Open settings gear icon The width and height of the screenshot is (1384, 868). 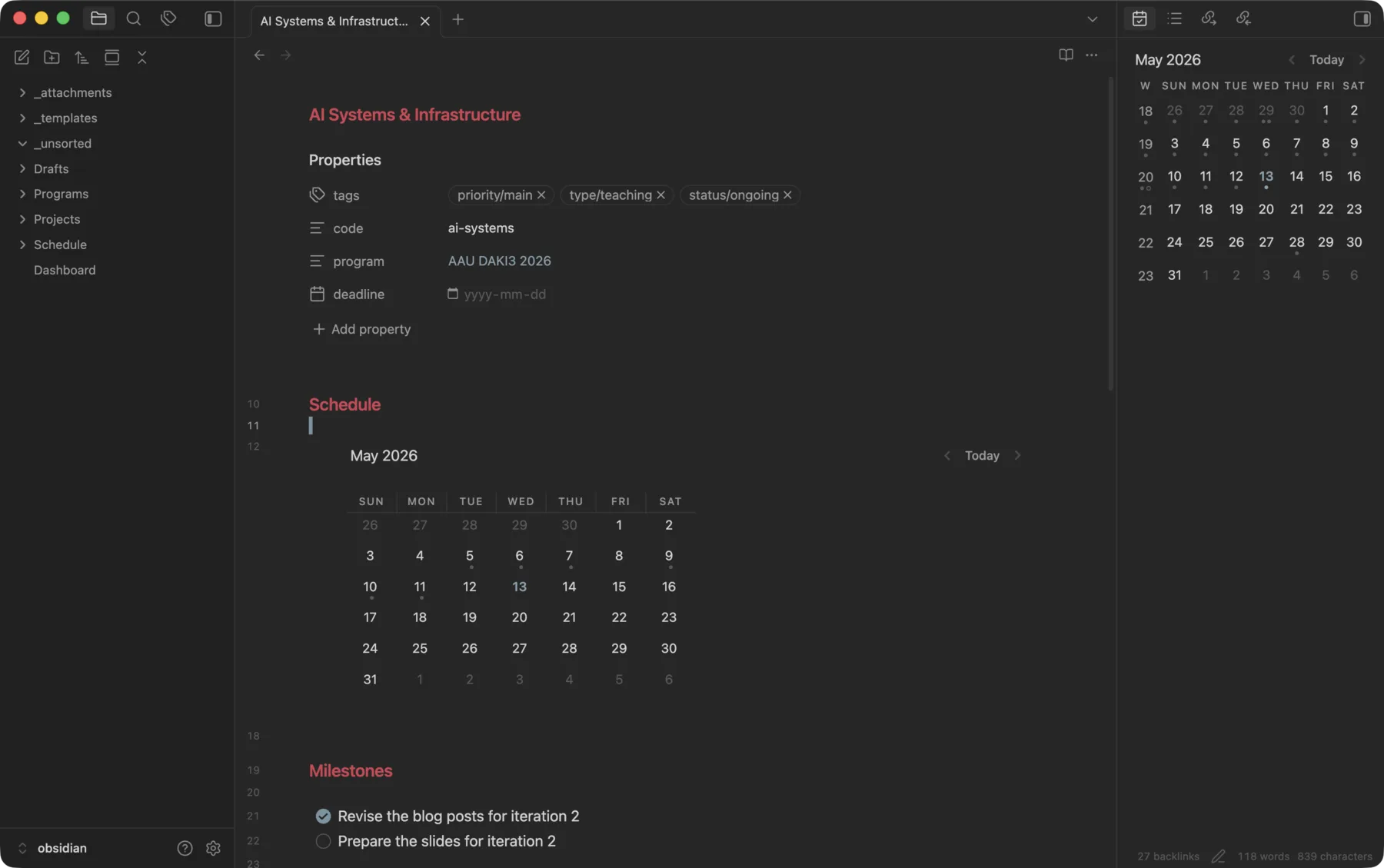(213, 848)
